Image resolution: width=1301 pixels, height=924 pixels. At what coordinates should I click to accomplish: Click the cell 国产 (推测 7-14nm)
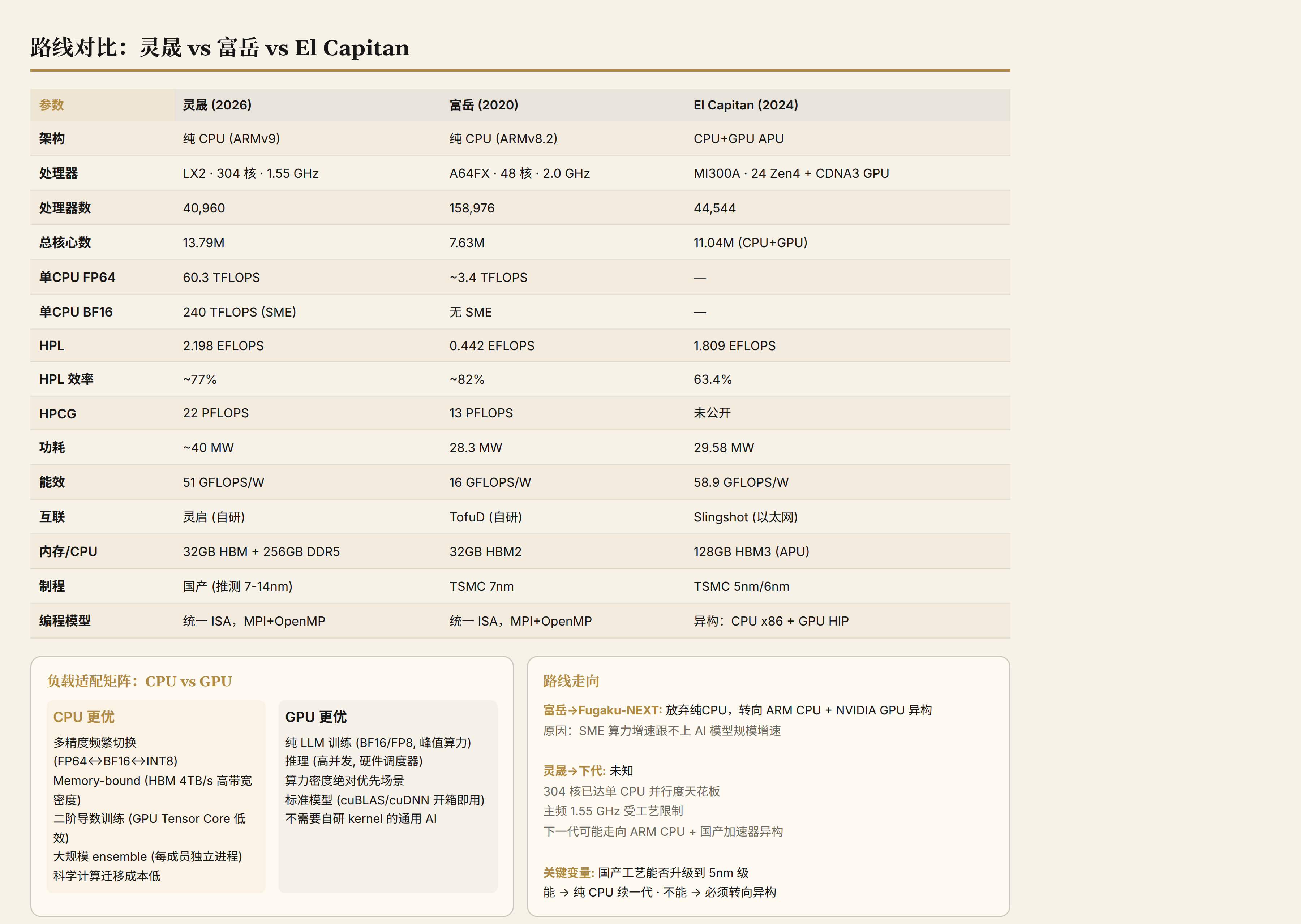[x=238, y=586]
